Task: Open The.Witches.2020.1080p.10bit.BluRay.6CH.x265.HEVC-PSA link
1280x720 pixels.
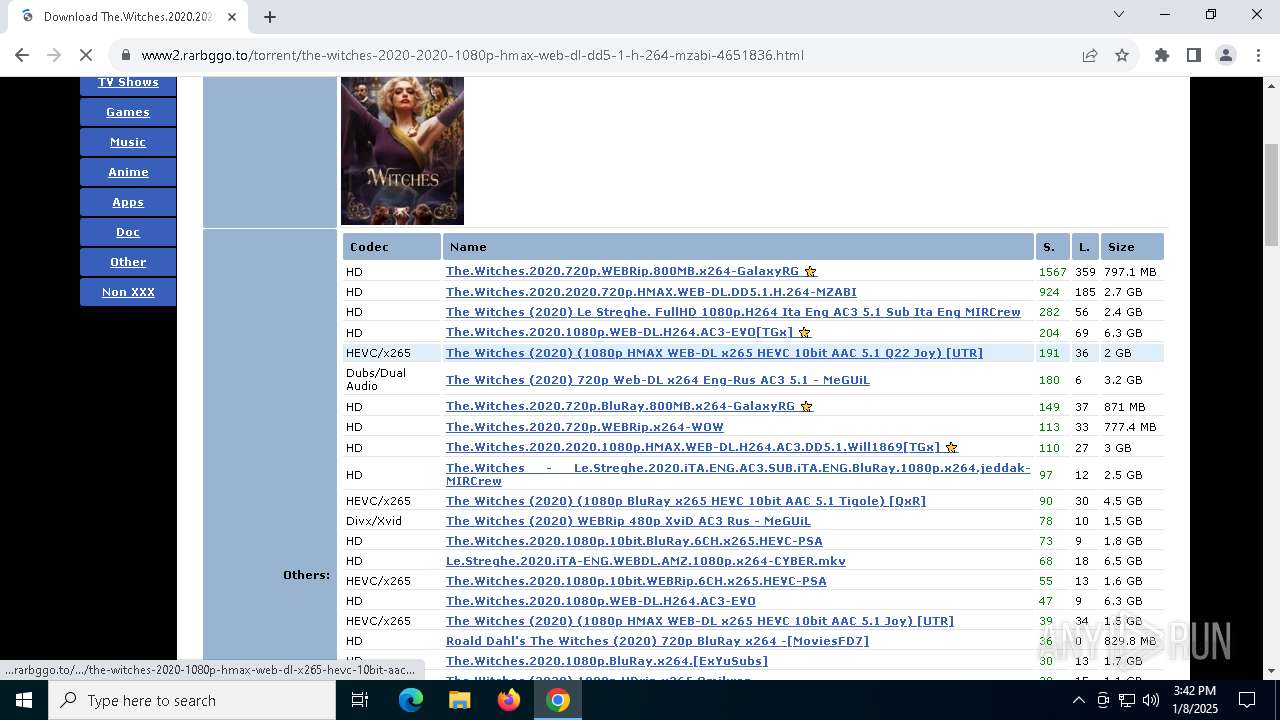Action: [x=634, y=541]
